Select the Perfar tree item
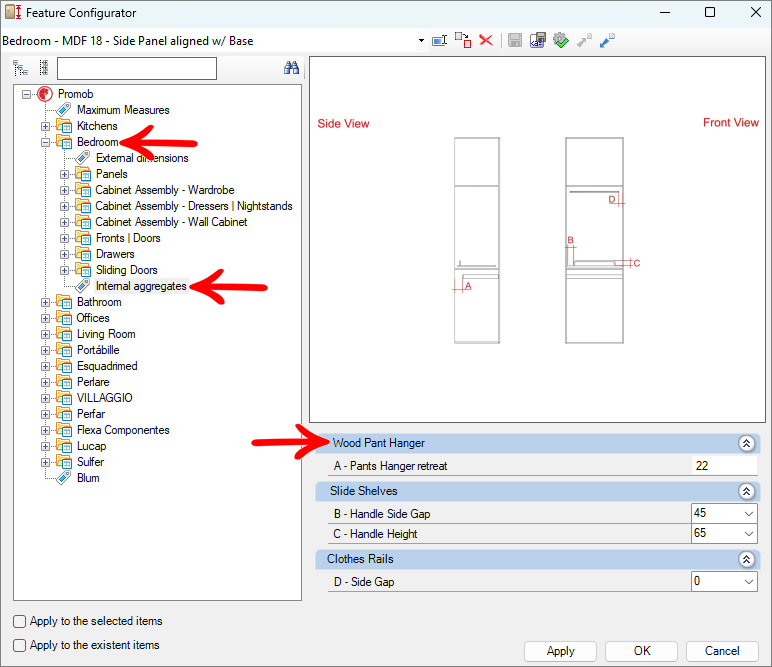 (91, 414)
